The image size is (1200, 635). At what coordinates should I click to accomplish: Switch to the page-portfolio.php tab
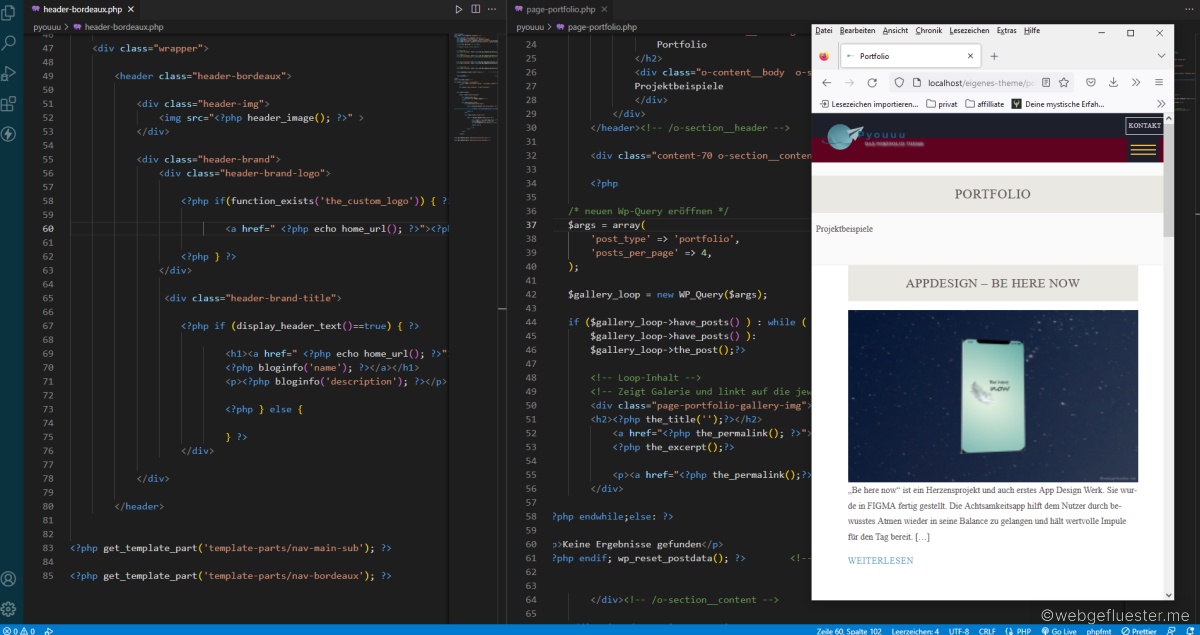560,9
